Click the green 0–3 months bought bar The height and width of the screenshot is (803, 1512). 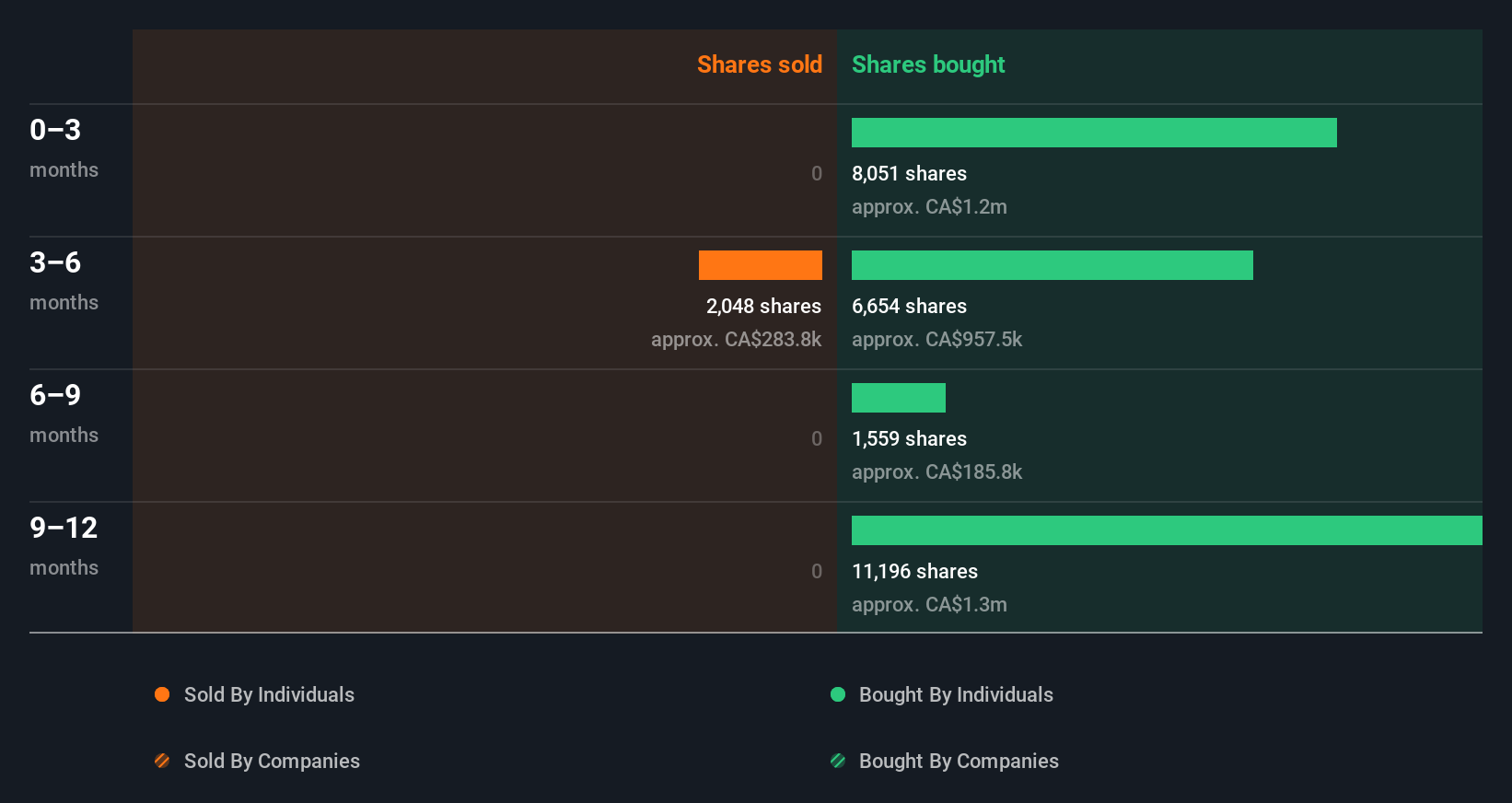[1094, 133]
